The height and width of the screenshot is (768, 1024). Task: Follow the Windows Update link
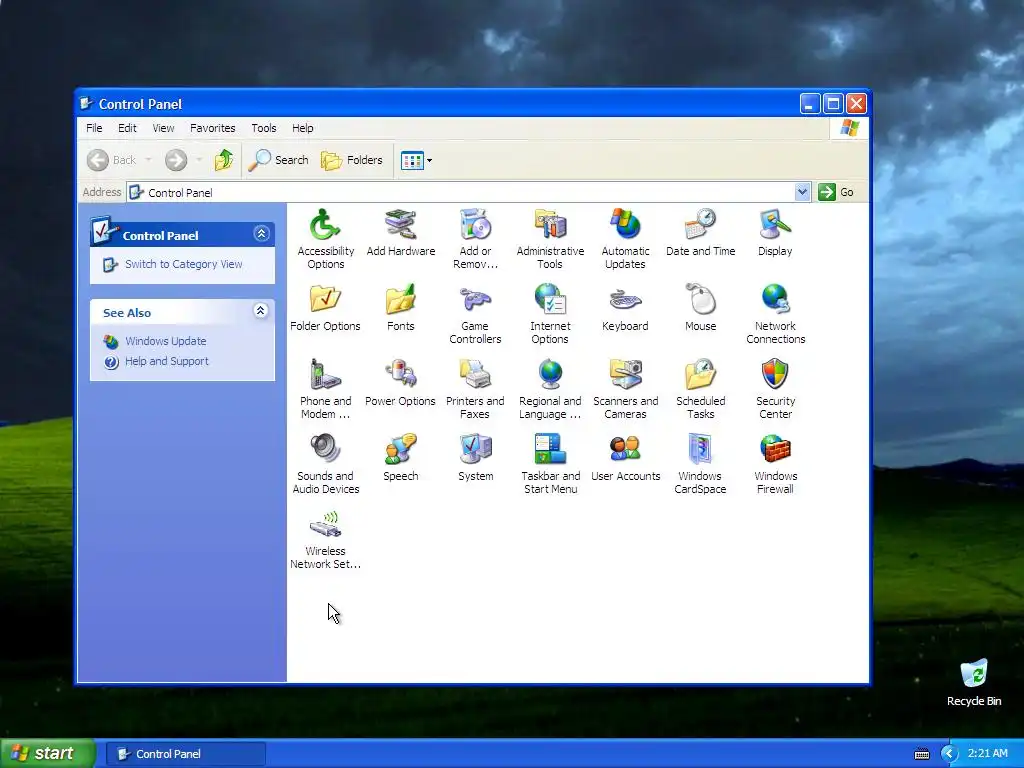165,341
